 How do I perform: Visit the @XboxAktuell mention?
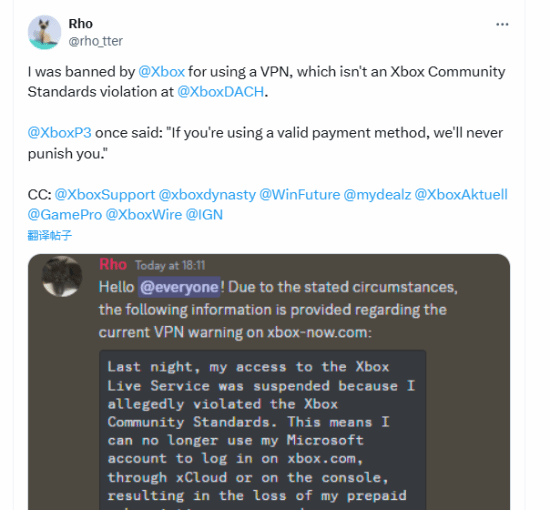click(461, 194)
